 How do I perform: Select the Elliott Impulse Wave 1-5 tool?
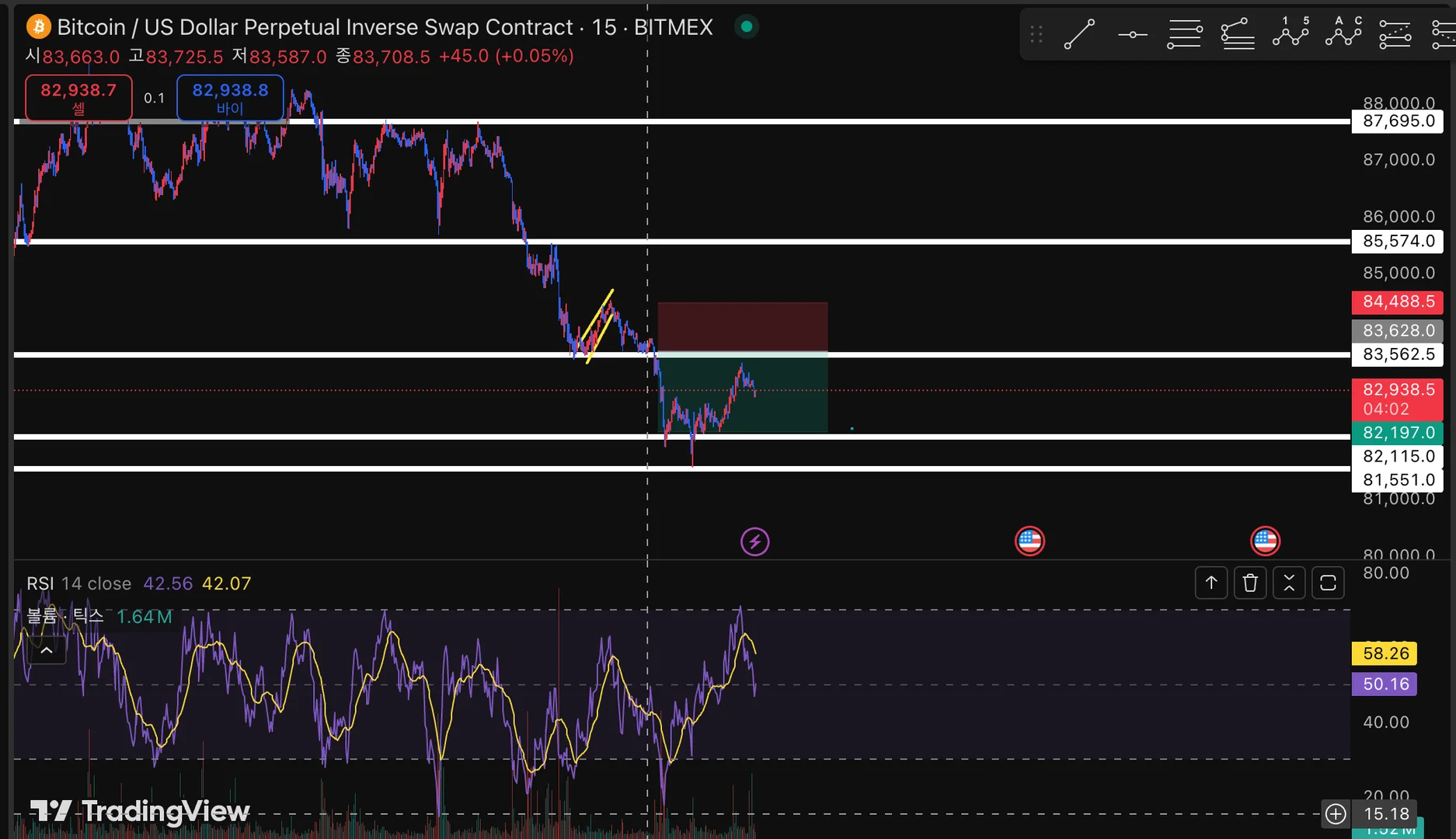point(1291,32)
